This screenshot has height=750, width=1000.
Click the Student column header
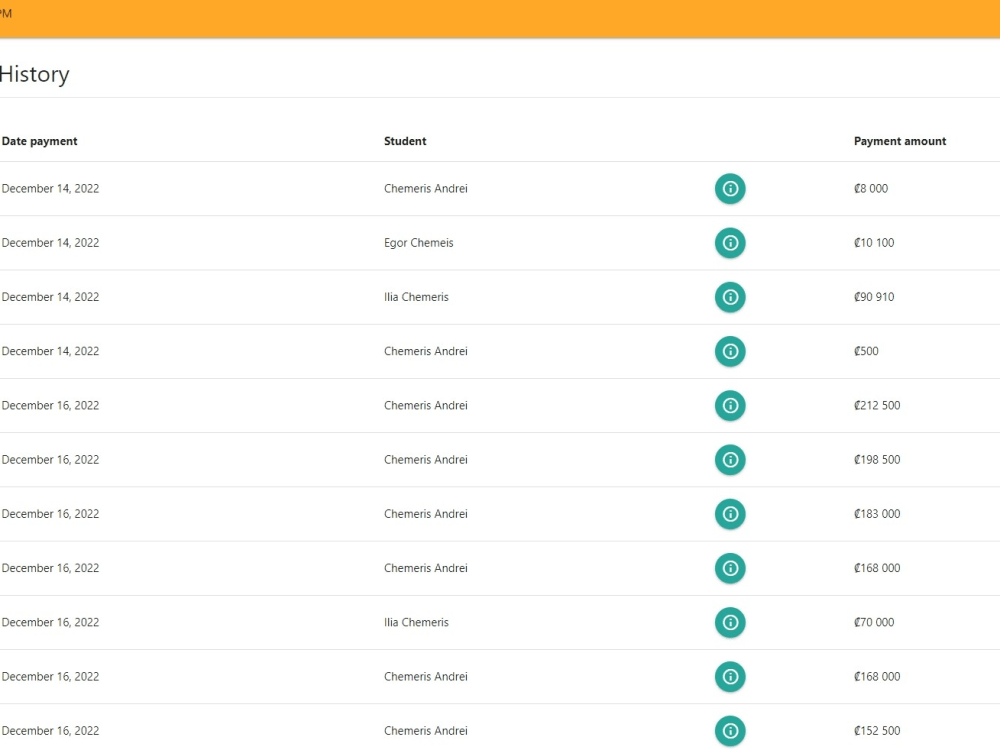click(405, 141)
